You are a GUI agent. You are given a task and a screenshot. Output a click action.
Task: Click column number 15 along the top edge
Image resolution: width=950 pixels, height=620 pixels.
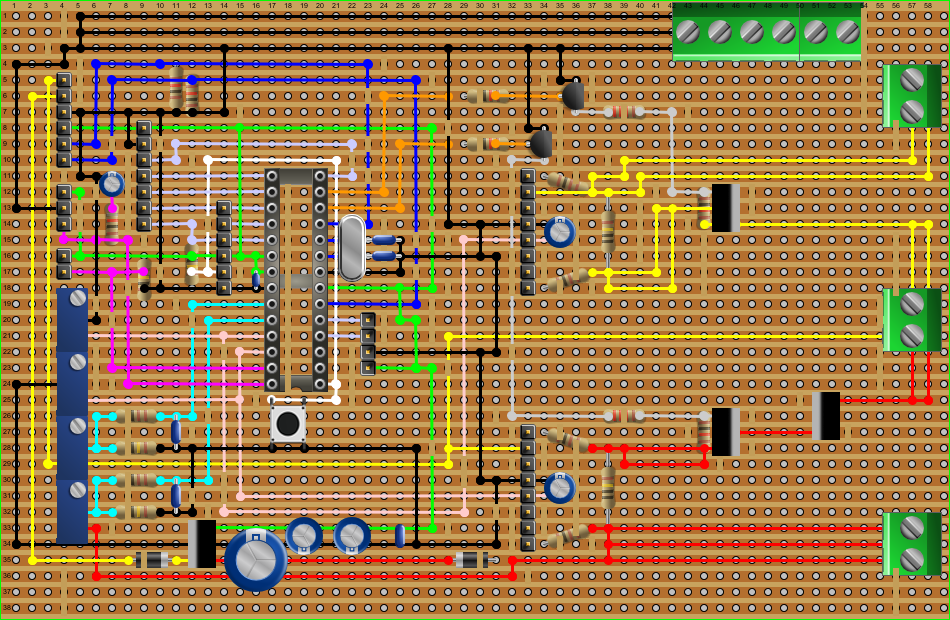coord(240,5)
